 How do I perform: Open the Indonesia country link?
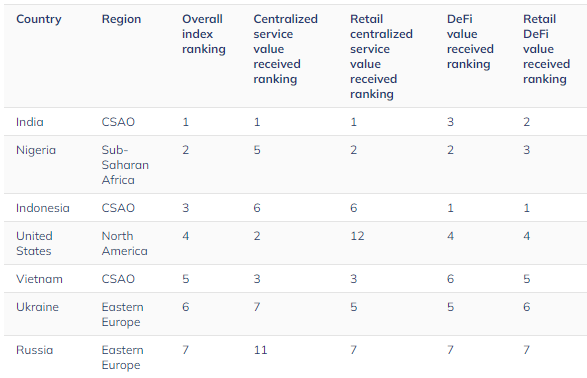click(x=43, y=208)
